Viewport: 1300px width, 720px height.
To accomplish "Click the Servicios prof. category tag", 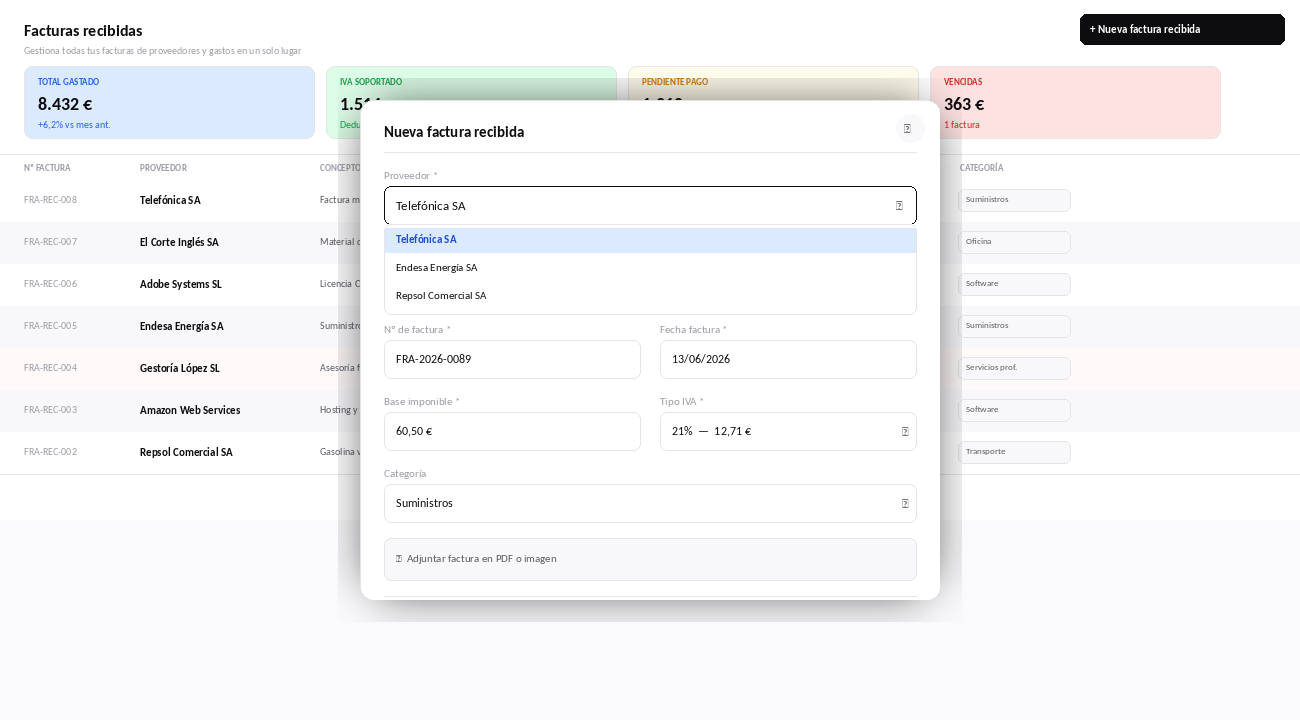I will point(1014,368).
